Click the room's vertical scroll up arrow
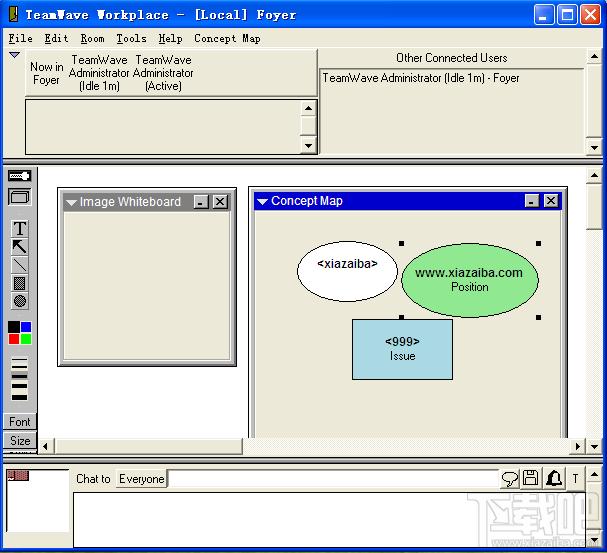This screenshot has width=607, height=553. (x=594, y=175)
